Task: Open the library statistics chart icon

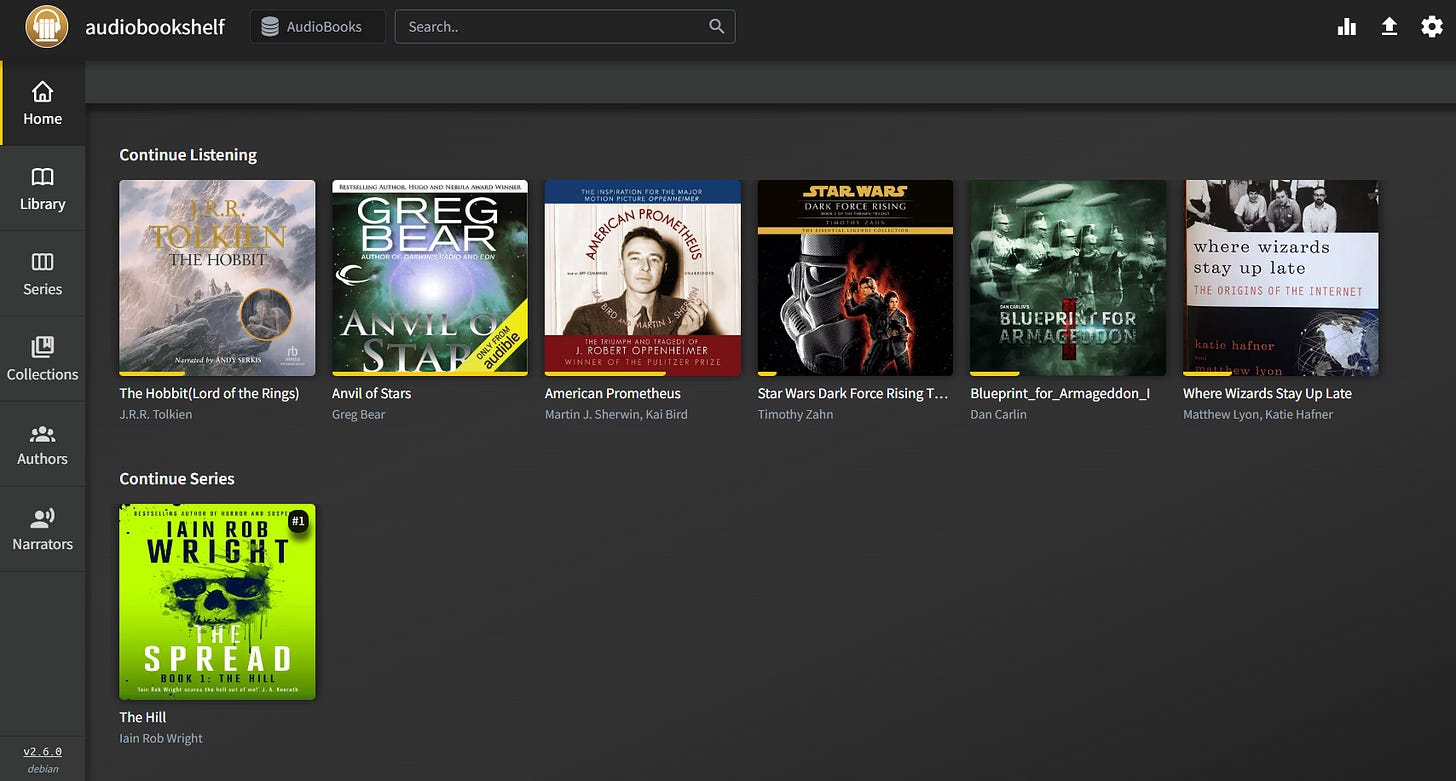Action: click(1347, 27)
